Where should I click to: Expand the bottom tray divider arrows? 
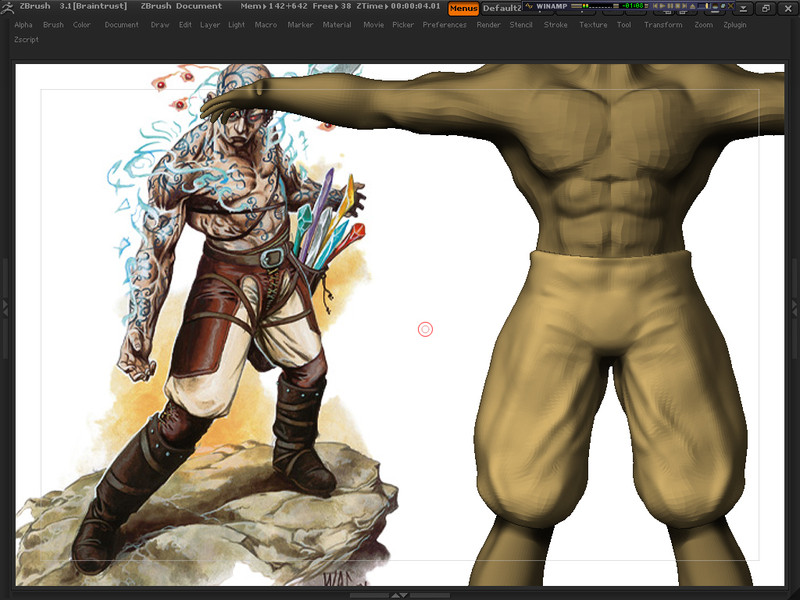(399, 595)
